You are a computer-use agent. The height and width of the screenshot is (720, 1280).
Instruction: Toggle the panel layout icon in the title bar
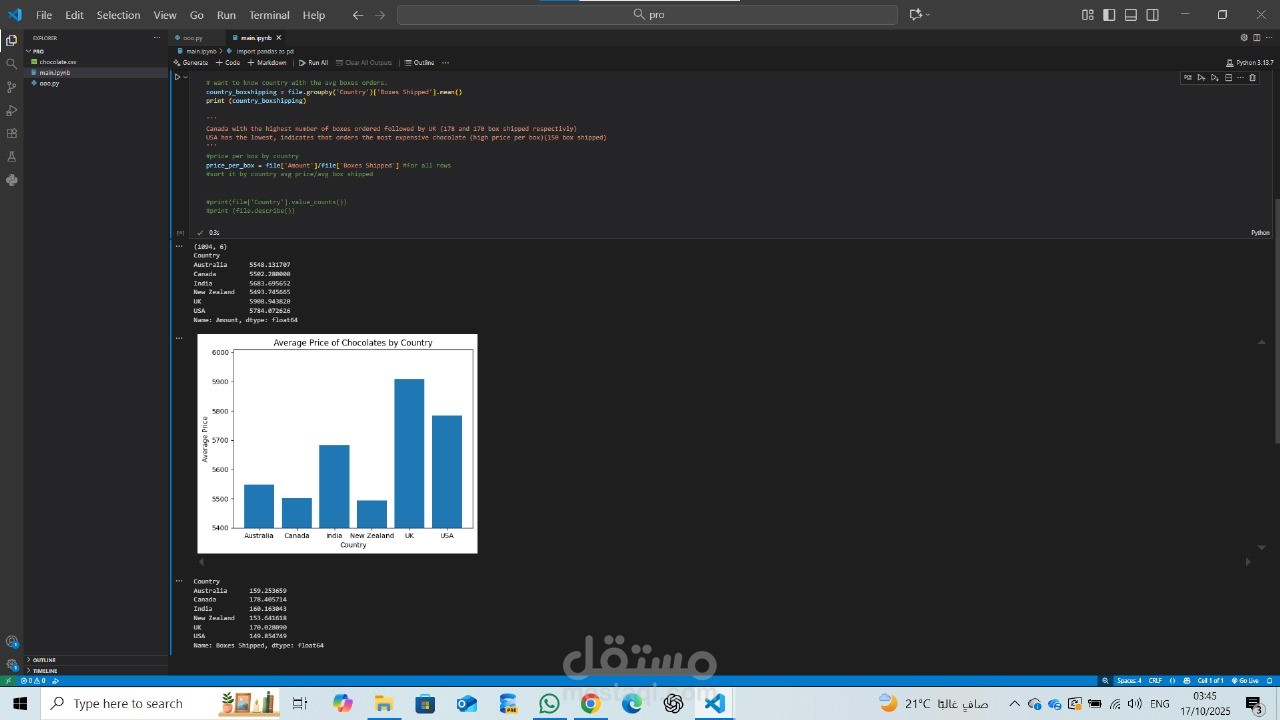[1129, 14]
